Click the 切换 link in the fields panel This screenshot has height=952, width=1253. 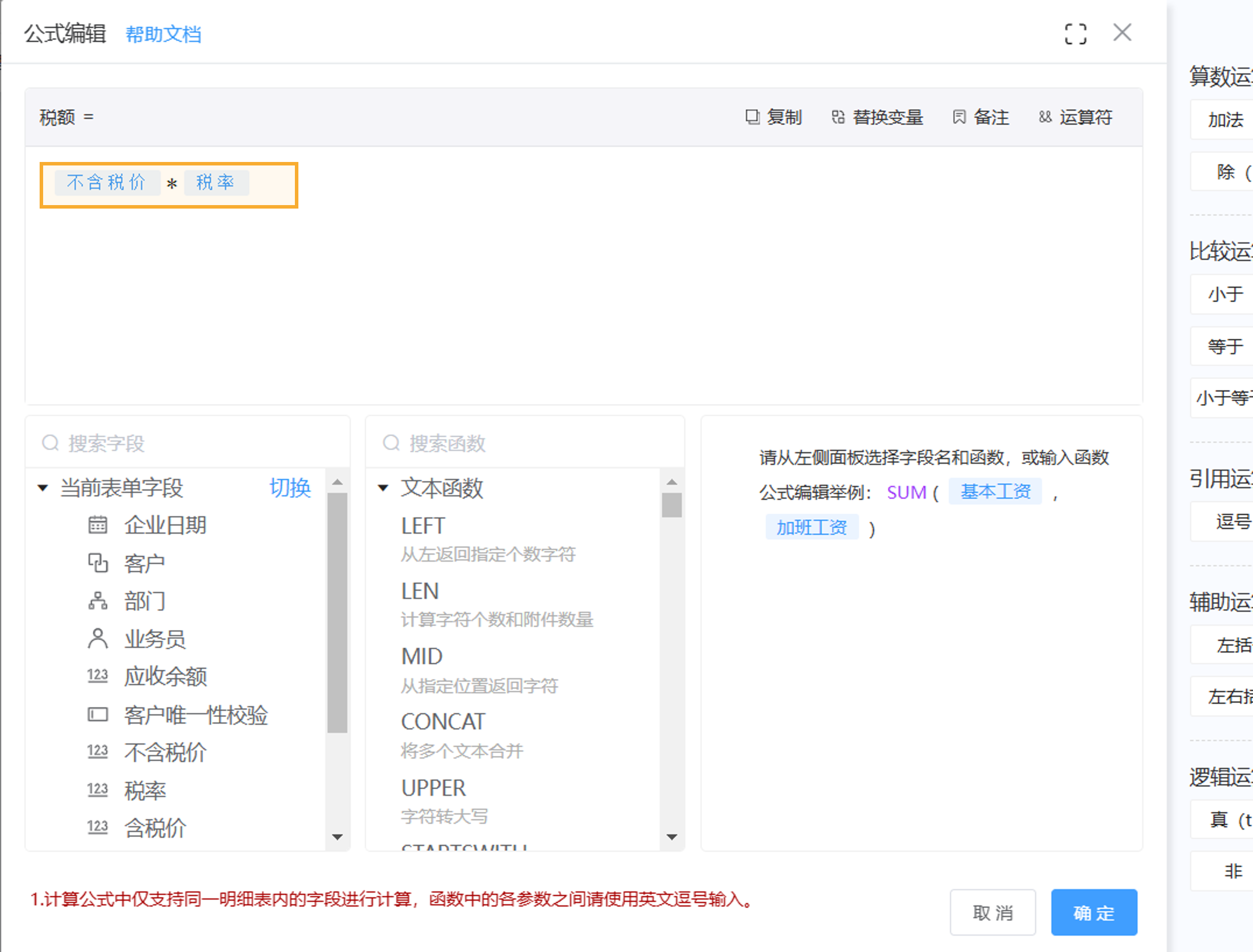[x=290, y=488]
